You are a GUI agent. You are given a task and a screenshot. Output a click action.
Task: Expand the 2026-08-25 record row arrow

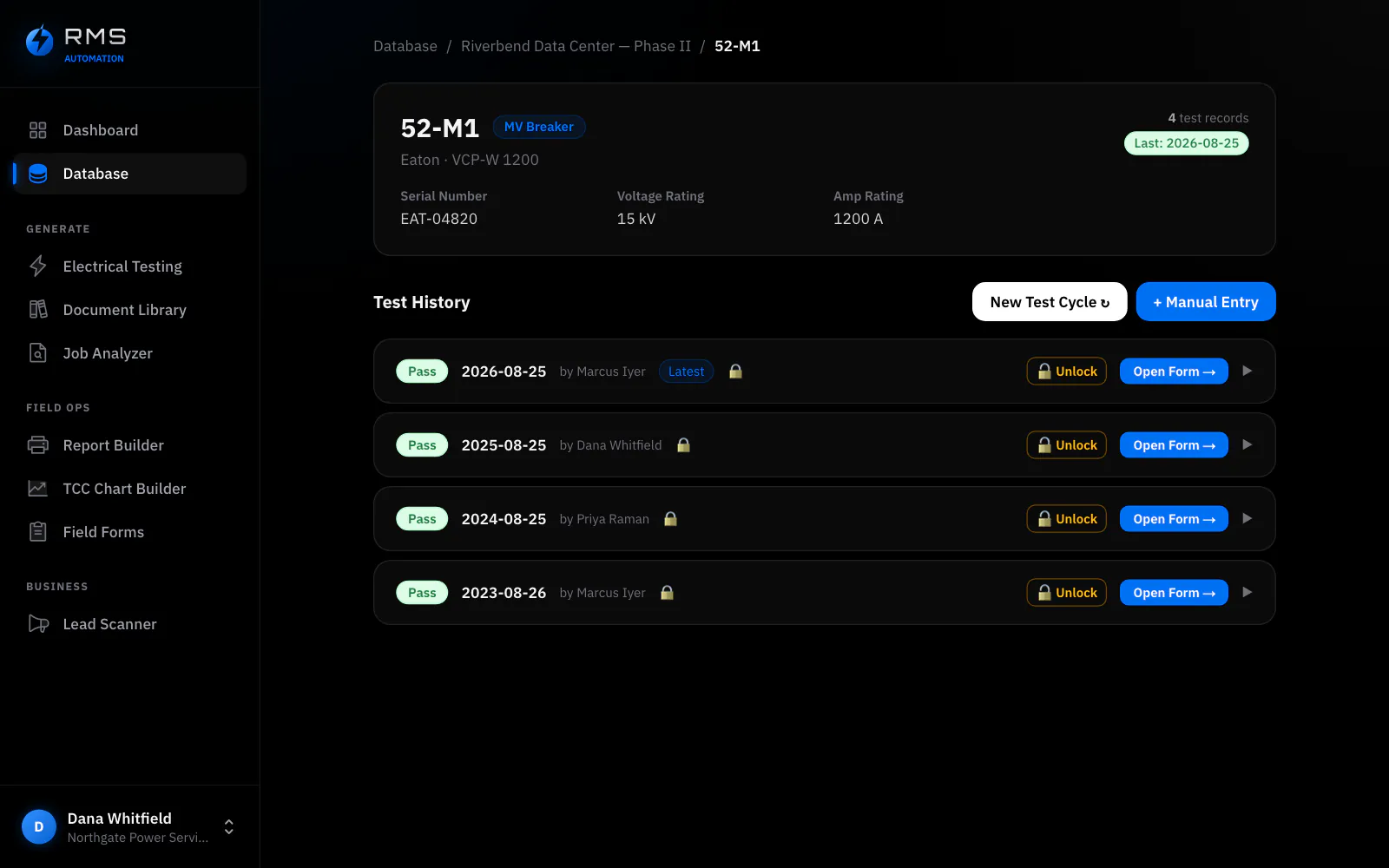pos(1247,372)
